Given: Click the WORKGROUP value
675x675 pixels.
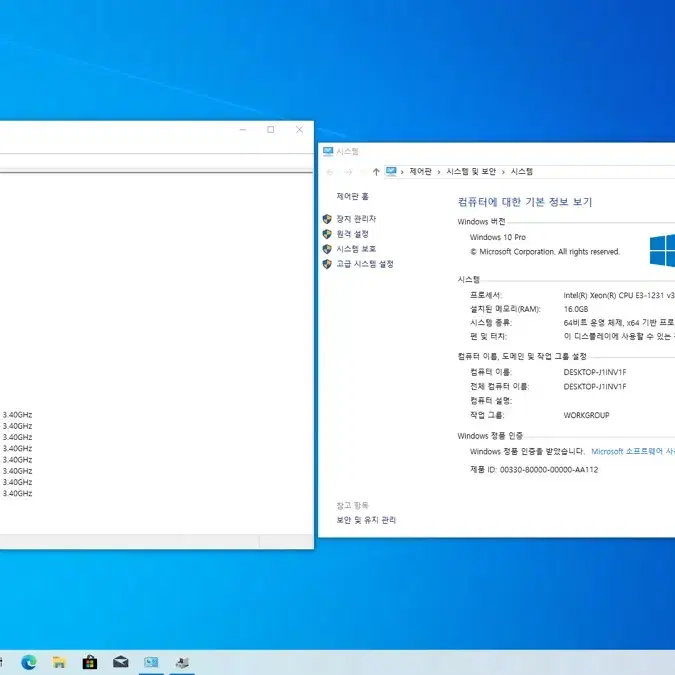Looking at the screenshot, I should pos(586,415).
